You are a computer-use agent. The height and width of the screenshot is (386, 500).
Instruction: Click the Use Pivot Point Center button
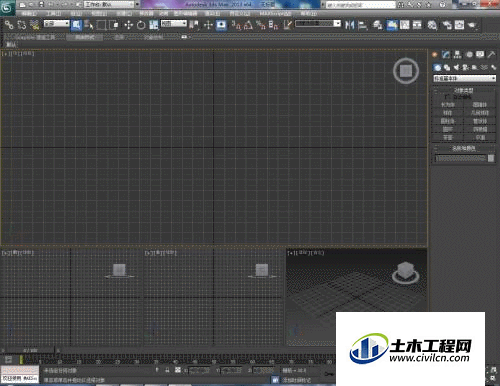click(x=194, y=25)
